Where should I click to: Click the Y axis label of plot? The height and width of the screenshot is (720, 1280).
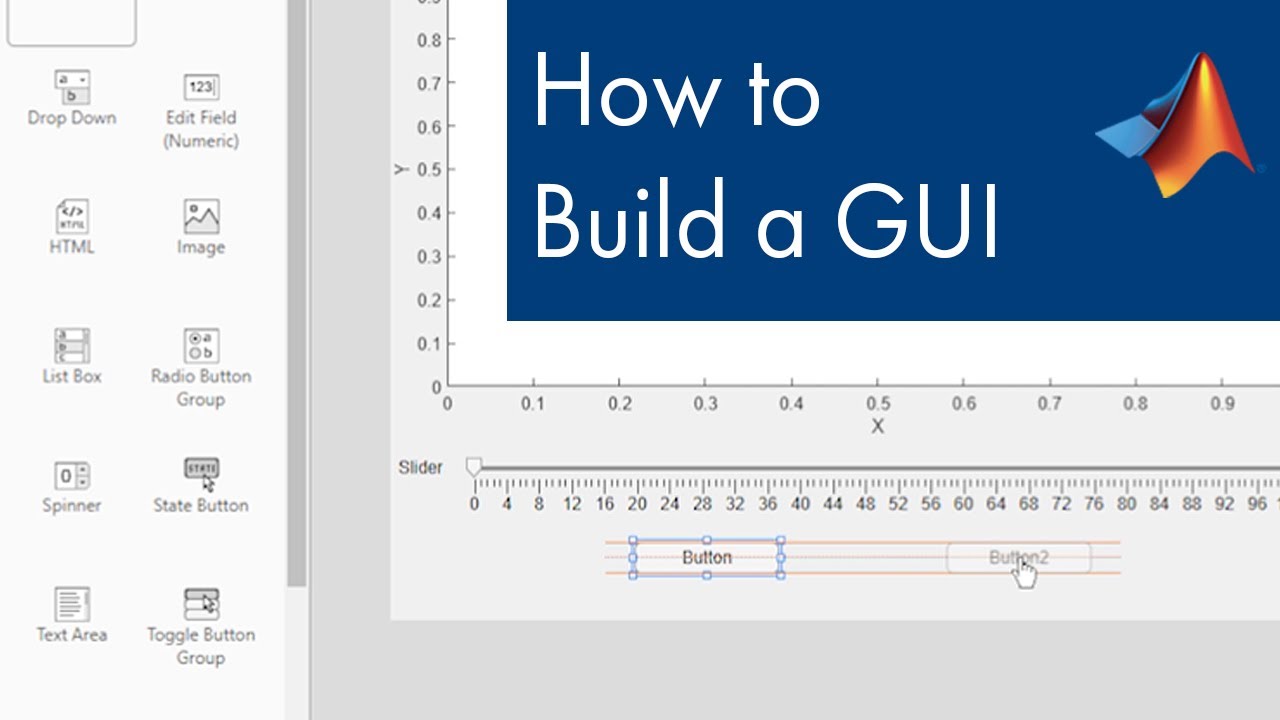(x=402, y=171)
